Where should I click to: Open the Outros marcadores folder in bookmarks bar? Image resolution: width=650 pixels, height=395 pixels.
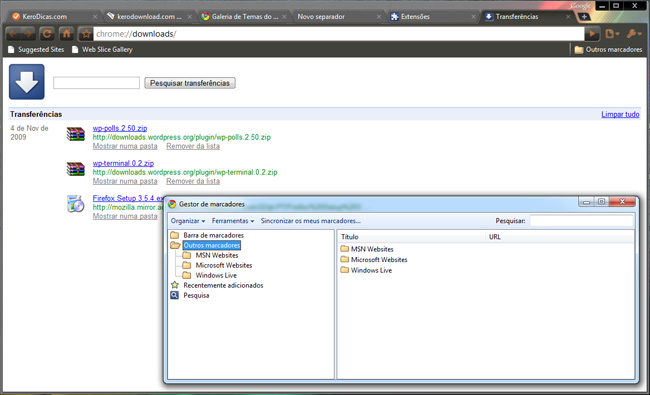click(x=608, y=49)
